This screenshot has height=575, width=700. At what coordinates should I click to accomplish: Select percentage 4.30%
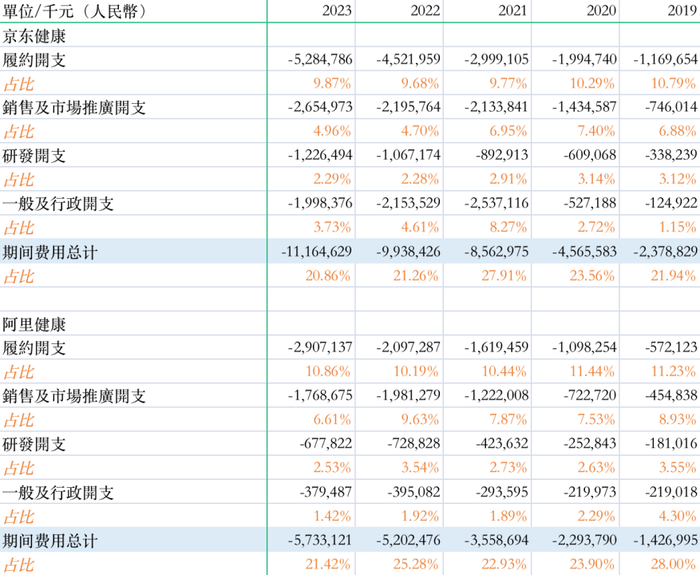[677, 516]
